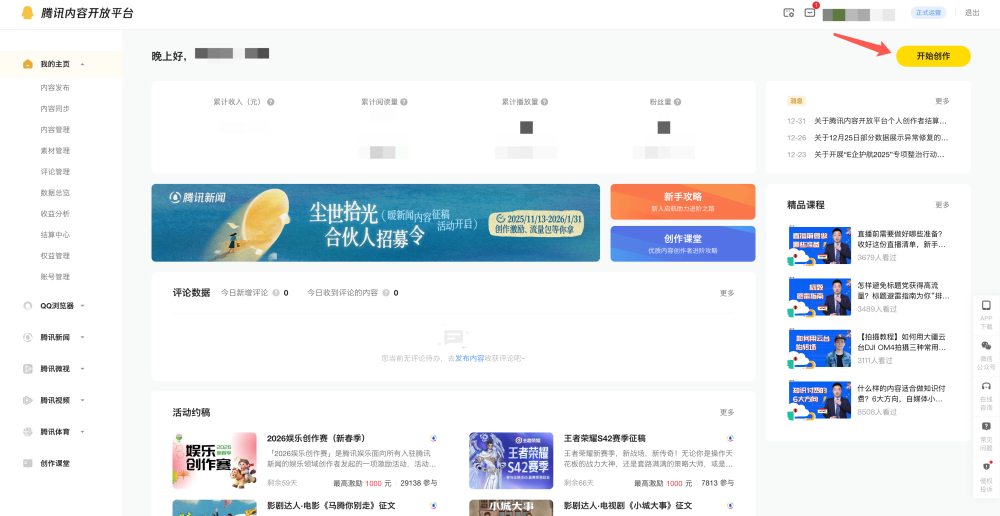Viewport: 1000px width, 516px height.
Task: Click 更多 in the 消息 panel
Action: coord(942,101)
